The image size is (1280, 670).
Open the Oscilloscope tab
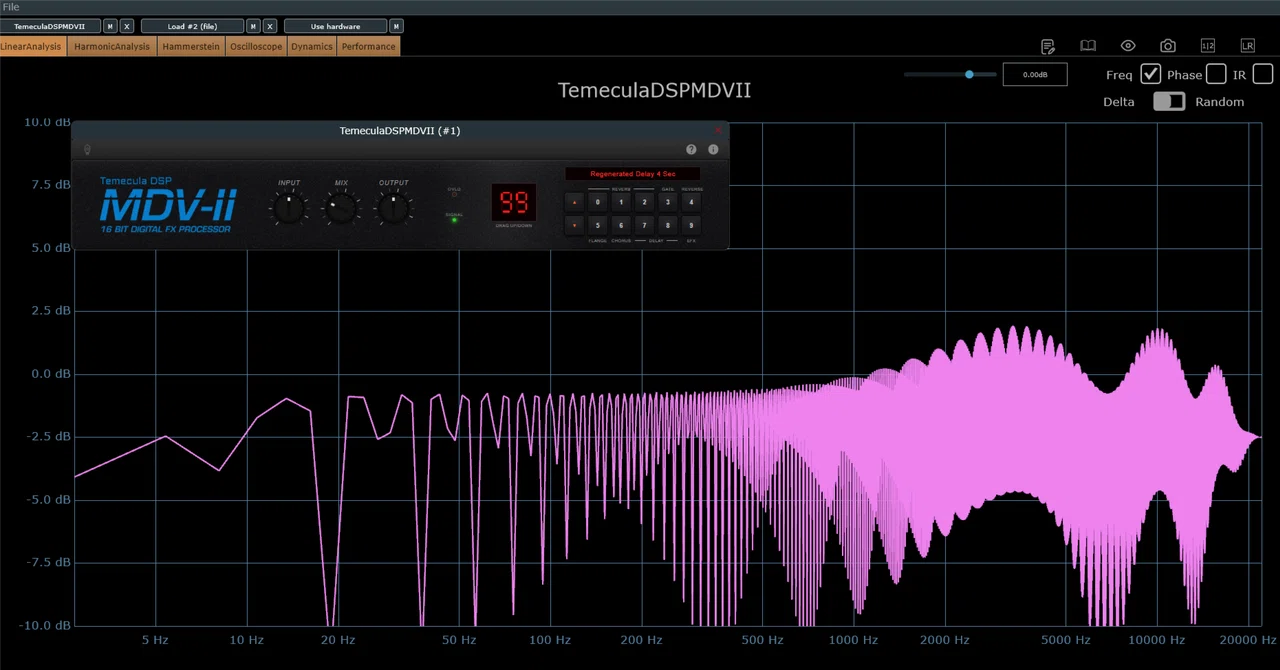[x=257, y=47]
